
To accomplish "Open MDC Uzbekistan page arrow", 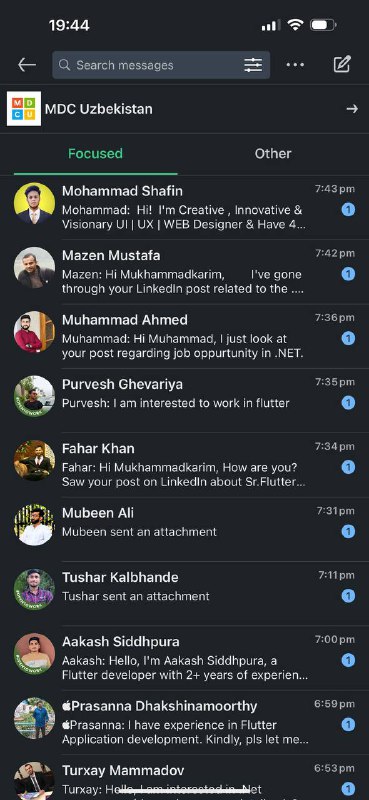I will click(352, 109).
